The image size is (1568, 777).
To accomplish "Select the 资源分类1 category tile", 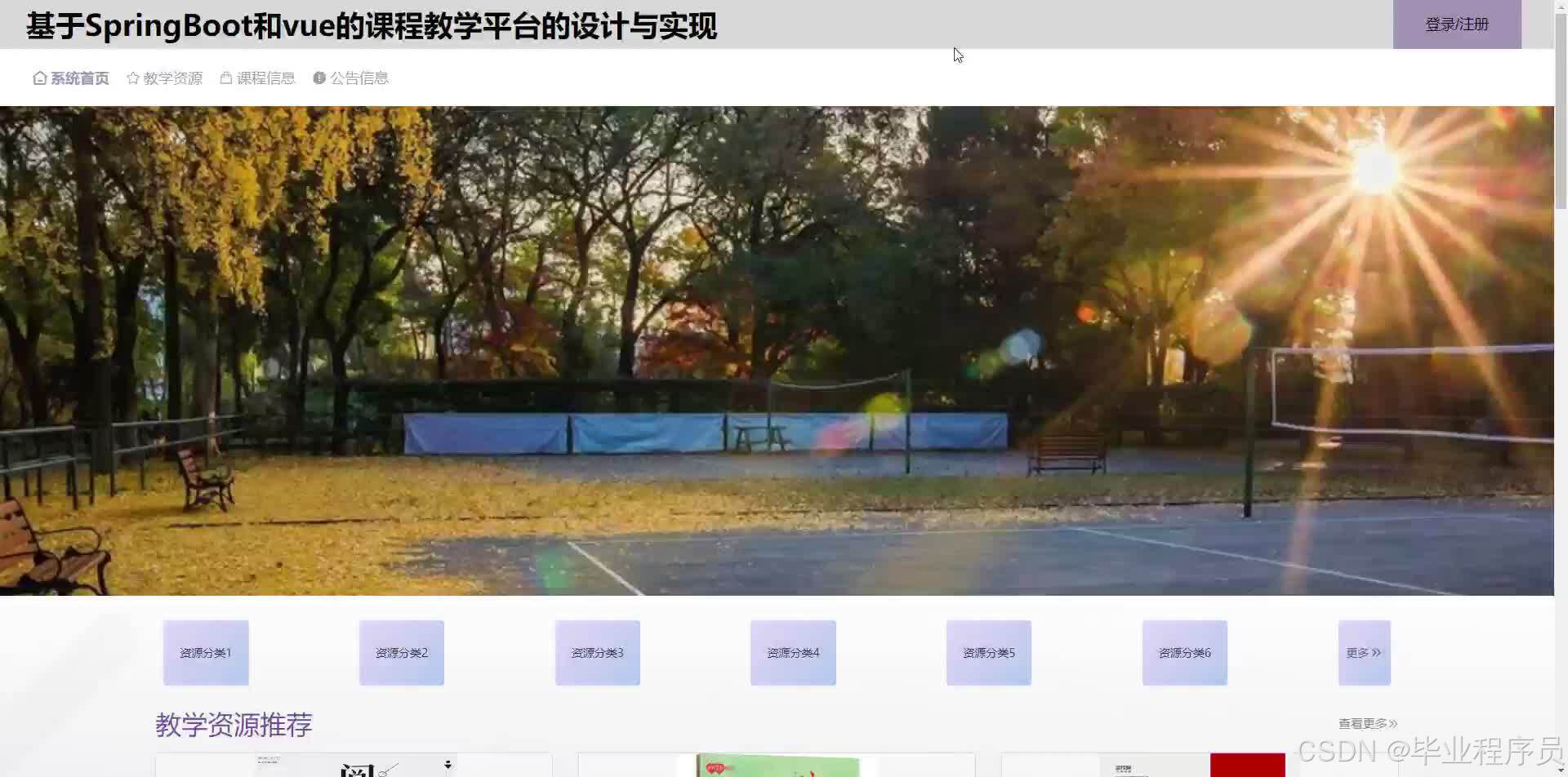I will click(205, 652).
